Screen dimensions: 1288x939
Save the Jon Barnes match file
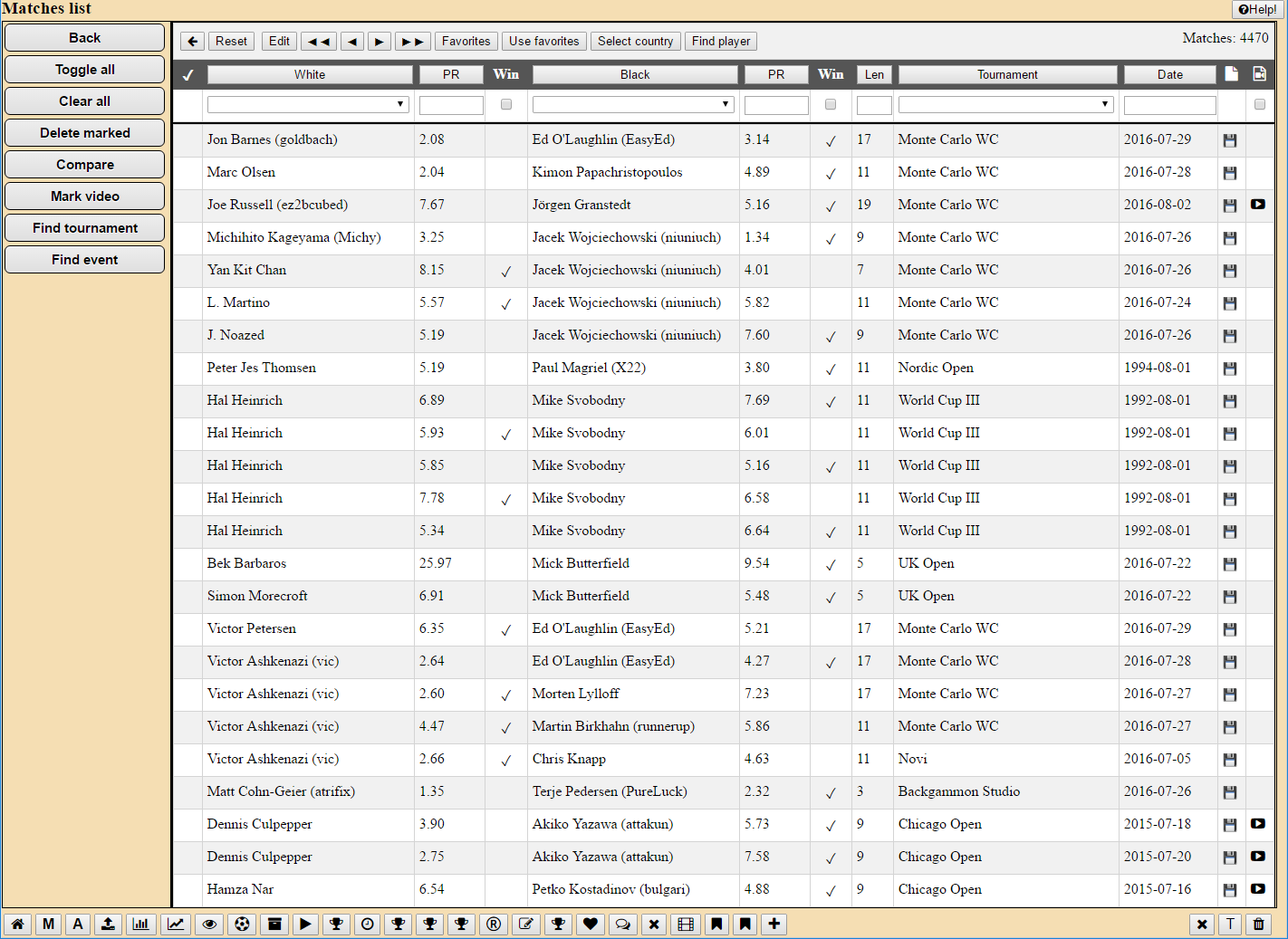(1229, 140)
